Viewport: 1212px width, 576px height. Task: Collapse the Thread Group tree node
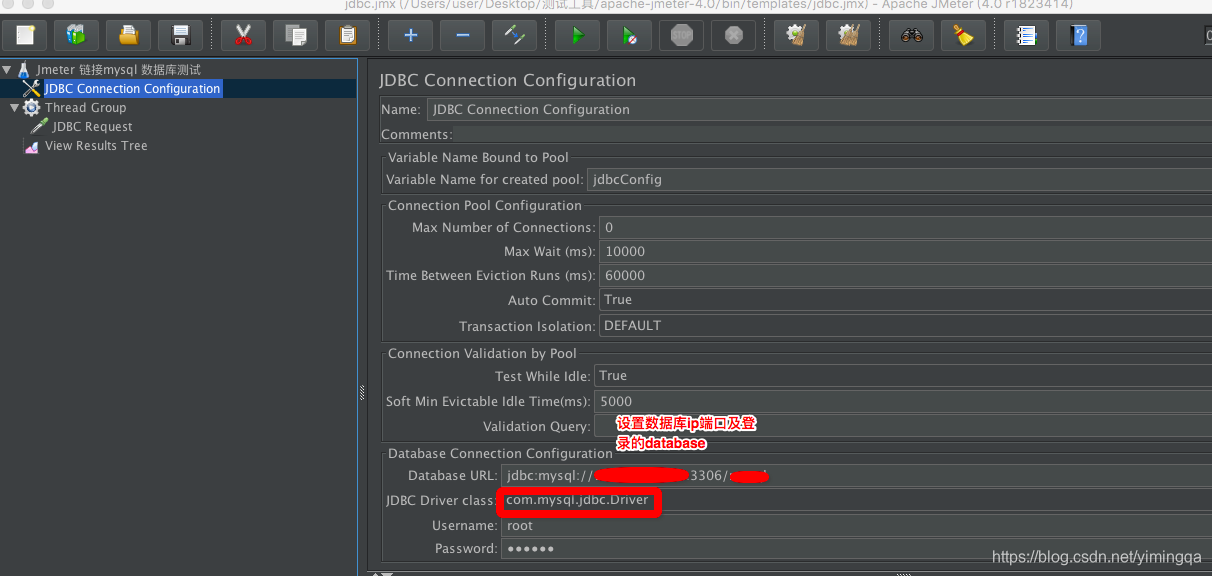pos(15,108)
